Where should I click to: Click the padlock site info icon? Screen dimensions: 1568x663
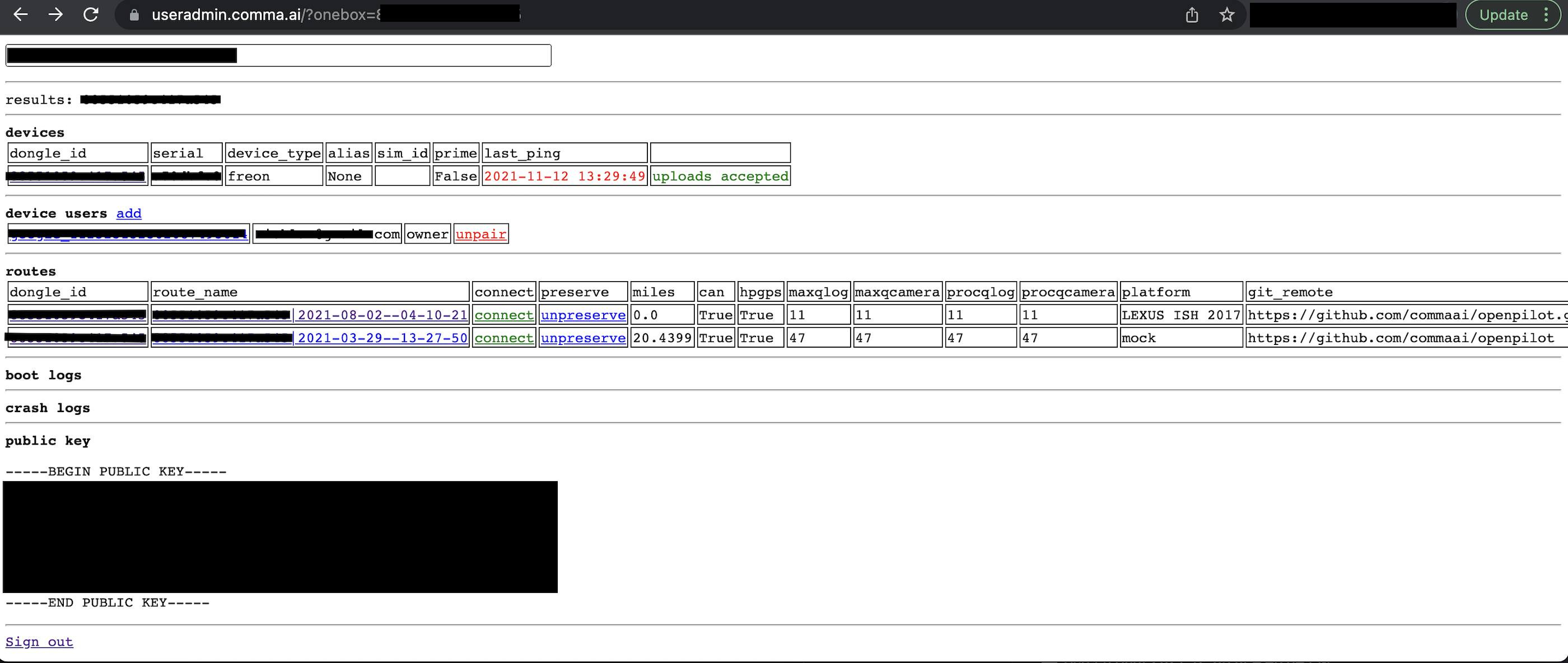134,15
